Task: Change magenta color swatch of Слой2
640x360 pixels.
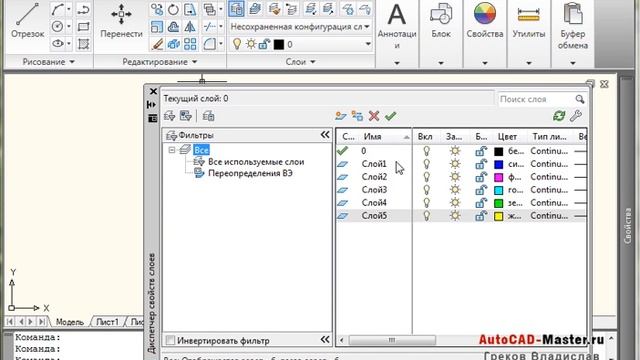Action: (498, 177)
